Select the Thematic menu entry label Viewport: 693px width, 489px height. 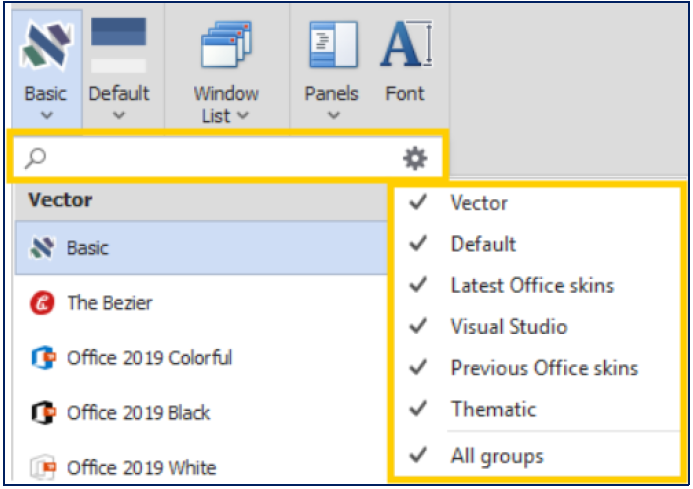(x=493, y=409)
